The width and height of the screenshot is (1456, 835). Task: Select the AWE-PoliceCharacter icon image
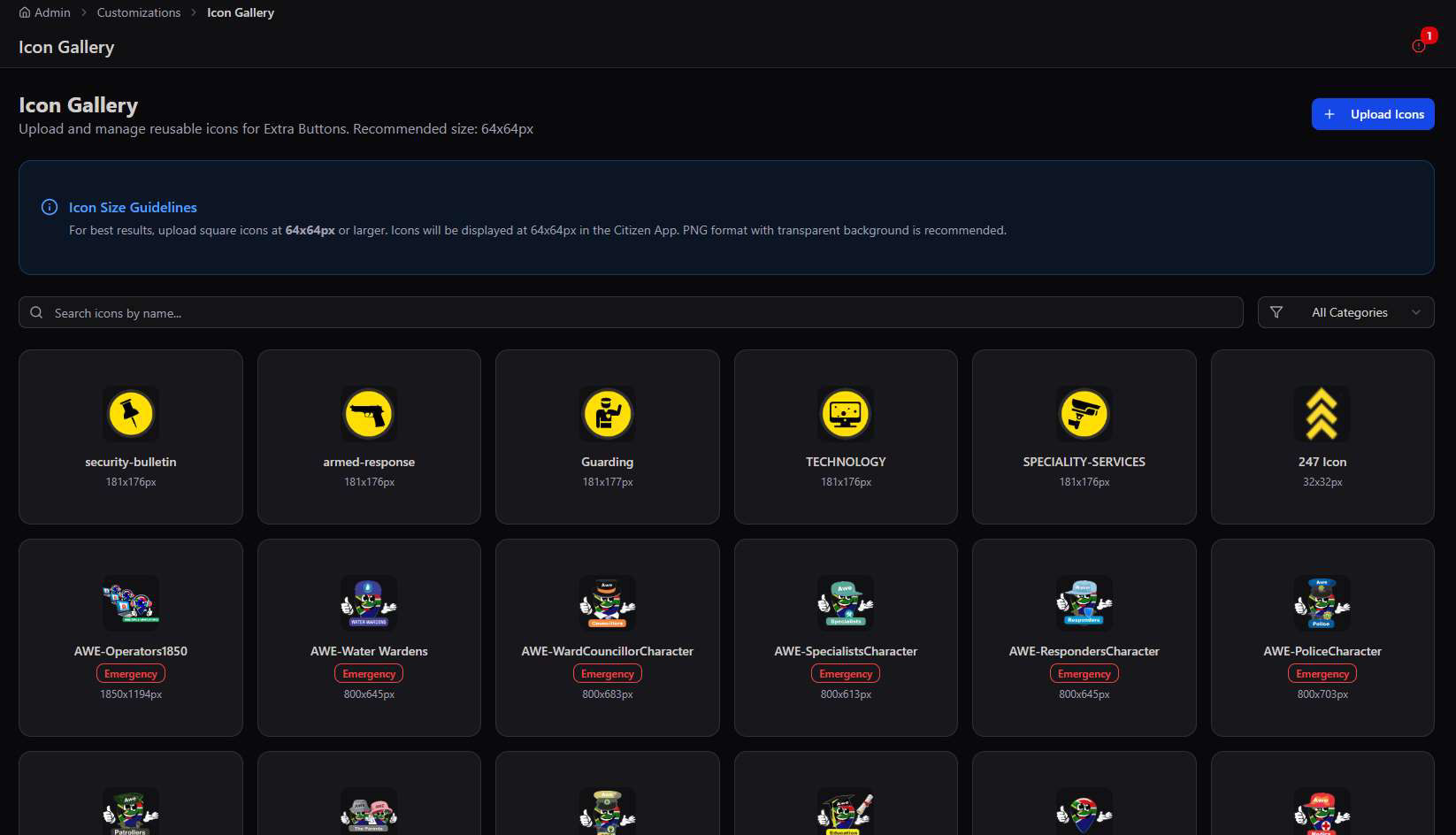[1322, 603]
